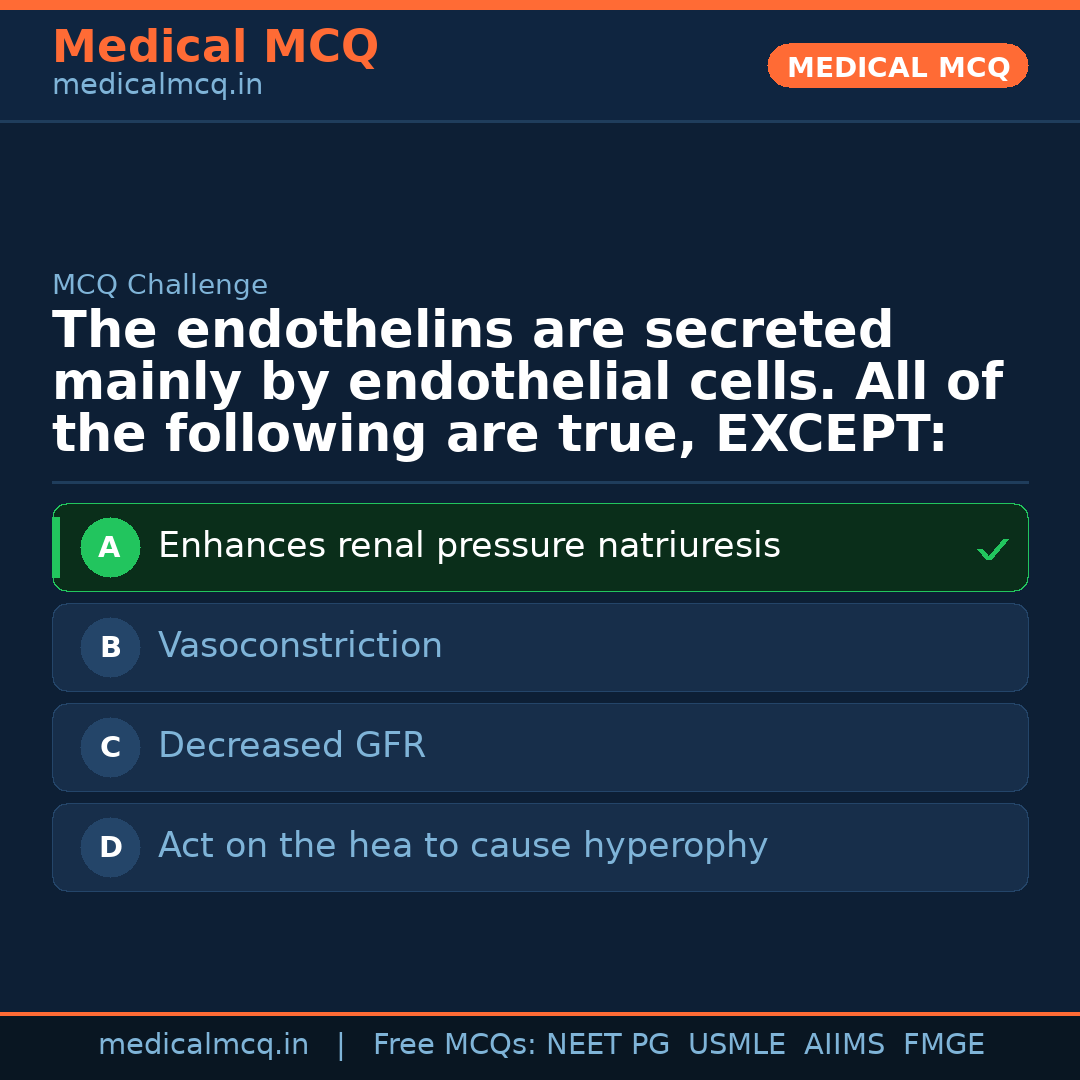The width and height of the screenshot is (1080, 1080).
Task: Click the B letter circle icon
Action: pyautogui.click(x=110, y=647)
